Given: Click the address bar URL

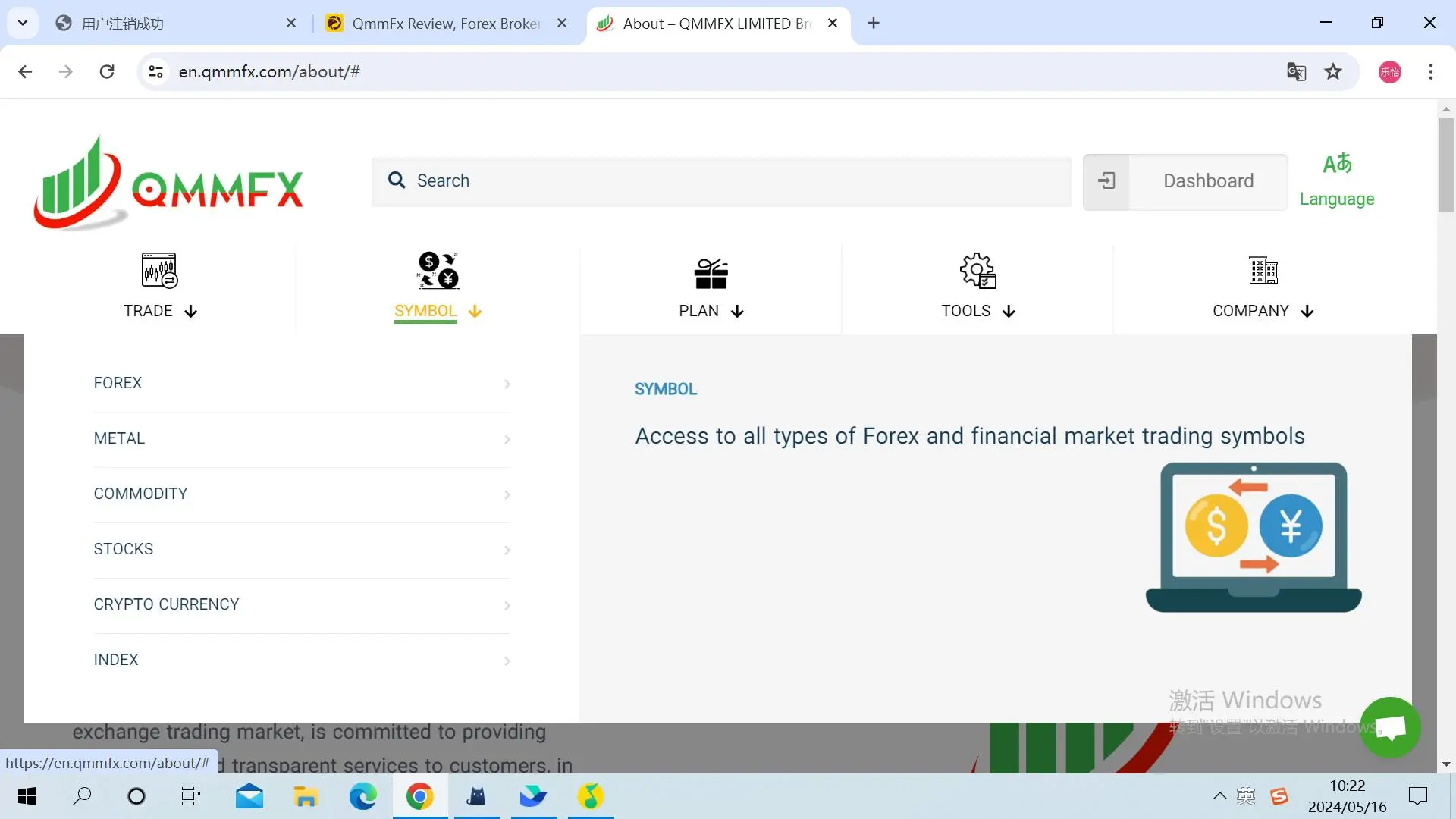Looking at the screenshot, I should (269, 72).
